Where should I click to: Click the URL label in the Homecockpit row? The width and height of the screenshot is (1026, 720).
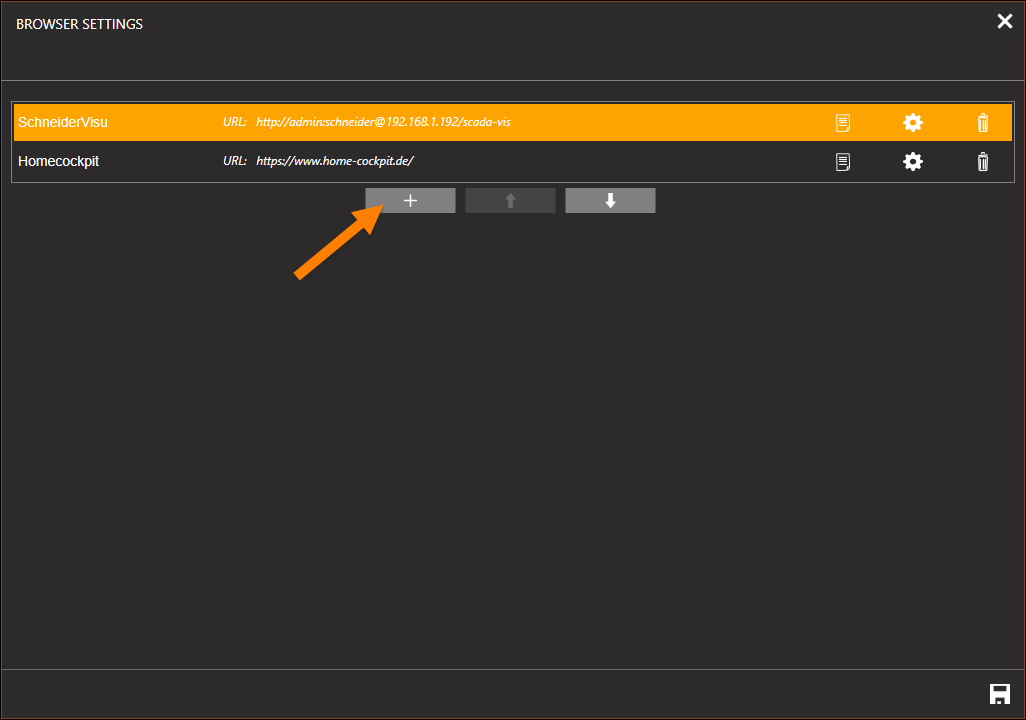pyautogui.click(x=234, y=161)
